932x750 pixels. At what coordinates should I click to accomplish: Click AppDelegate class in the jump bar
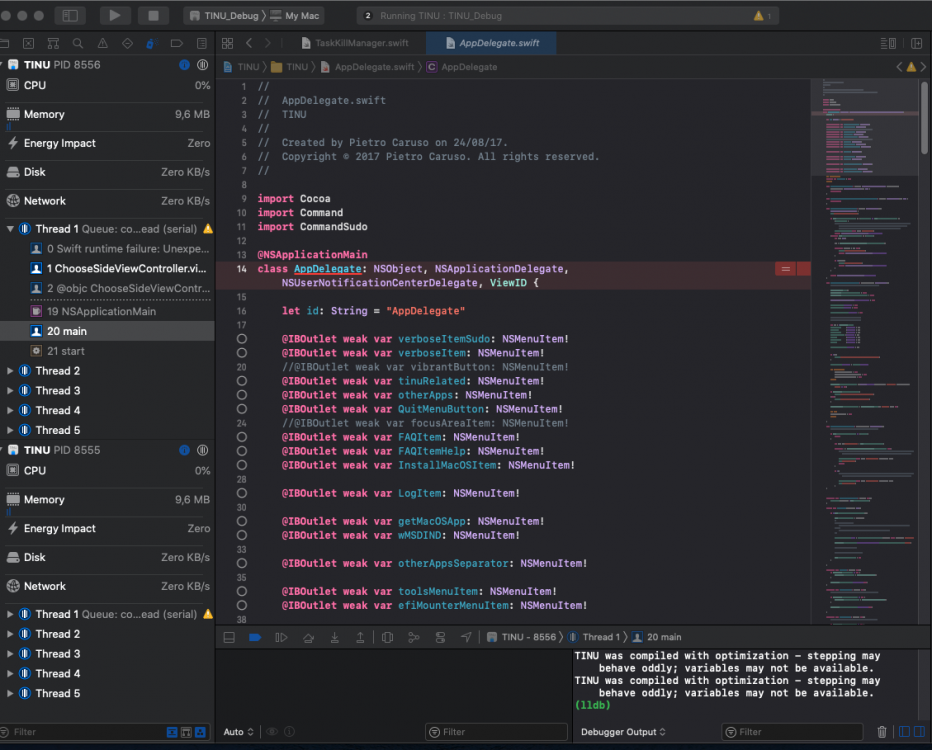(x=462, y=67)
